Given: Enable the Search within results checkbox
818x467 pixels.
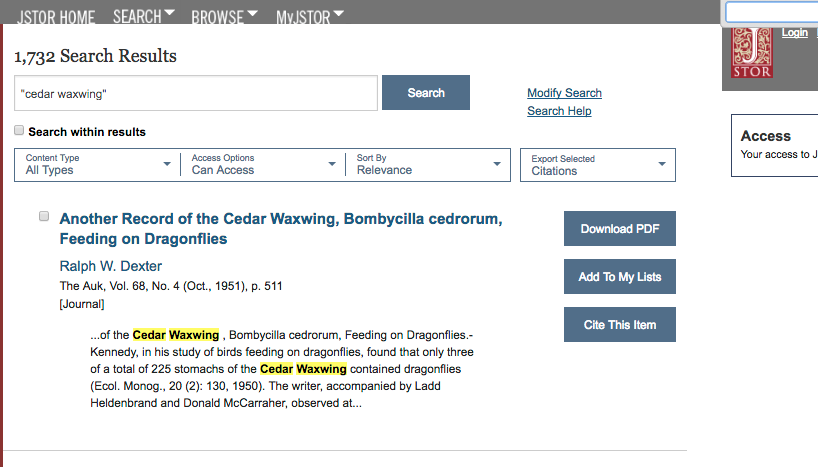Looking at the screenshot, I should [19, 130].
